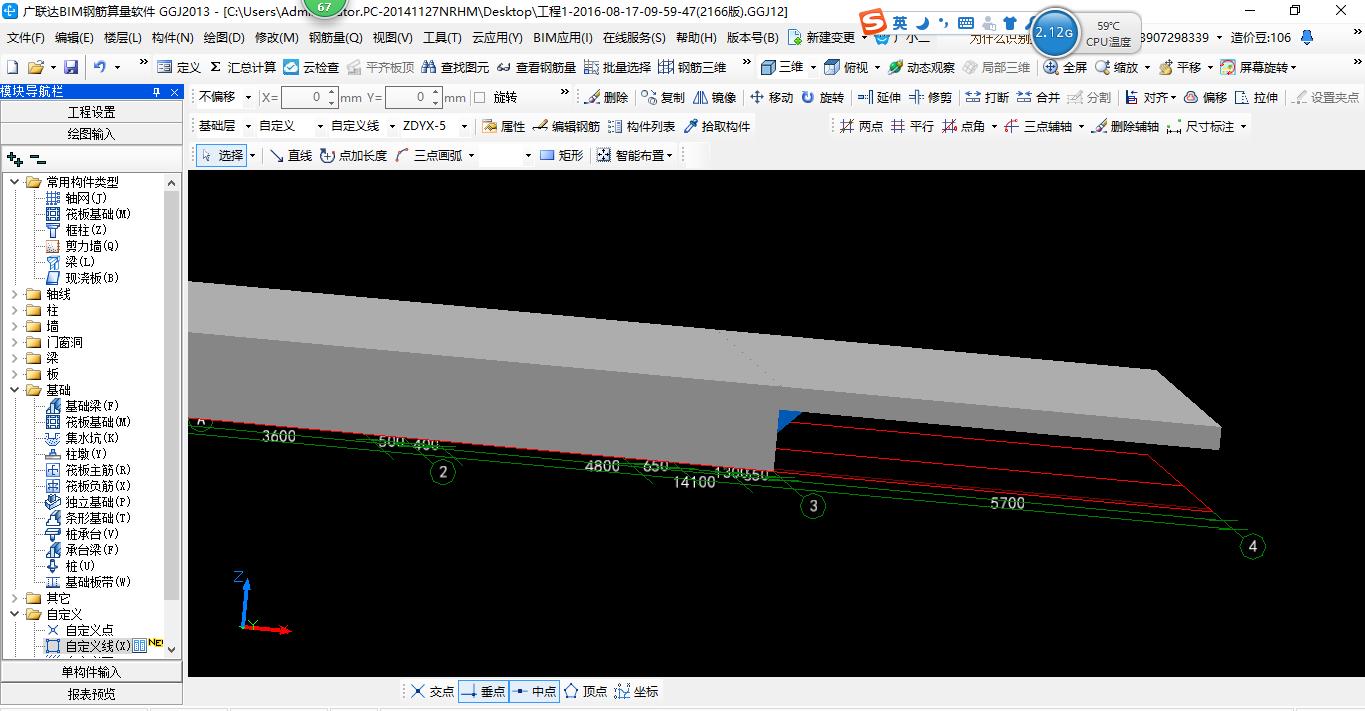Toggle 交点 intersection snap
1365x711 pixels.
pos(432,691)
